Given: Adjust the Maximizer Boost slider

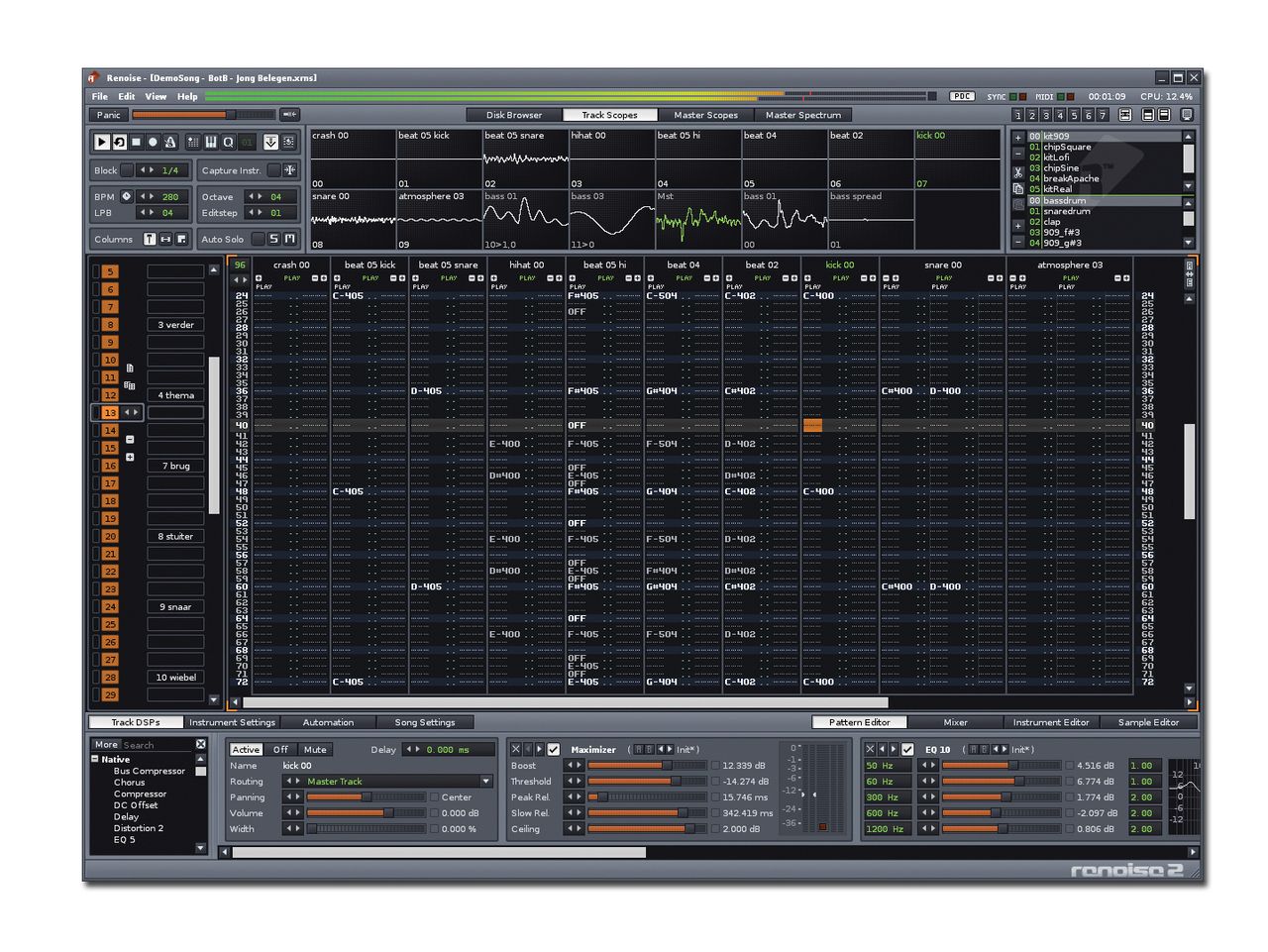Looking at the screenshot, I should click(x=646, y=765).
